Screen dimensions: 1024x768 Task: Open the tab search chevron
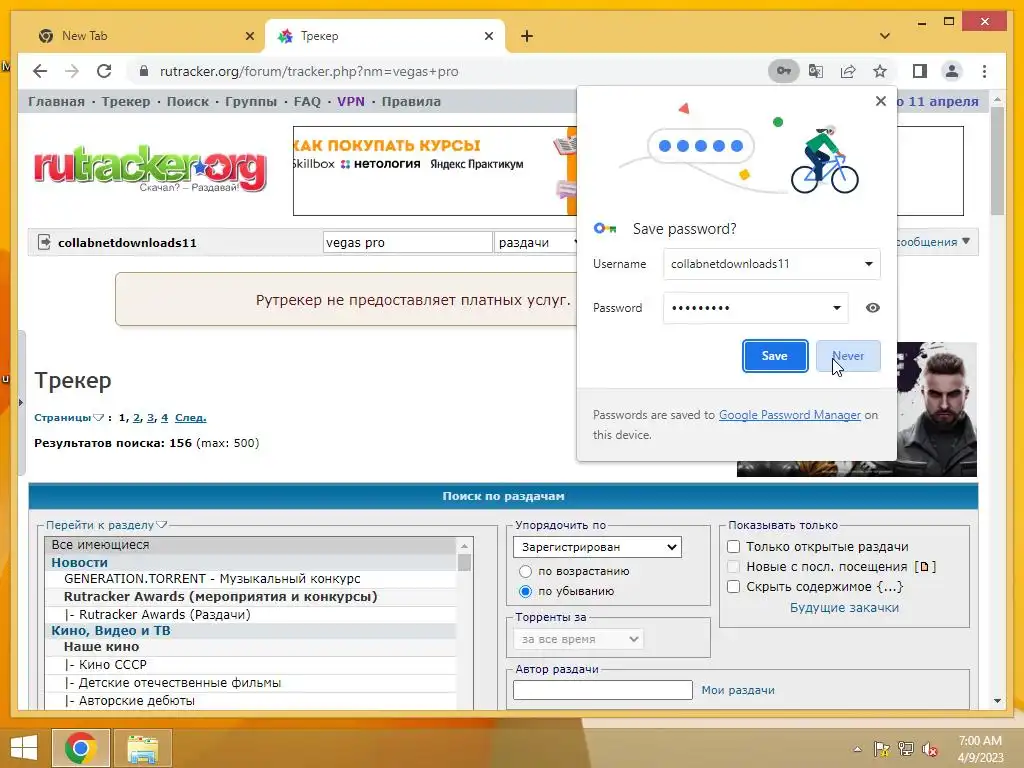(884, 37)
